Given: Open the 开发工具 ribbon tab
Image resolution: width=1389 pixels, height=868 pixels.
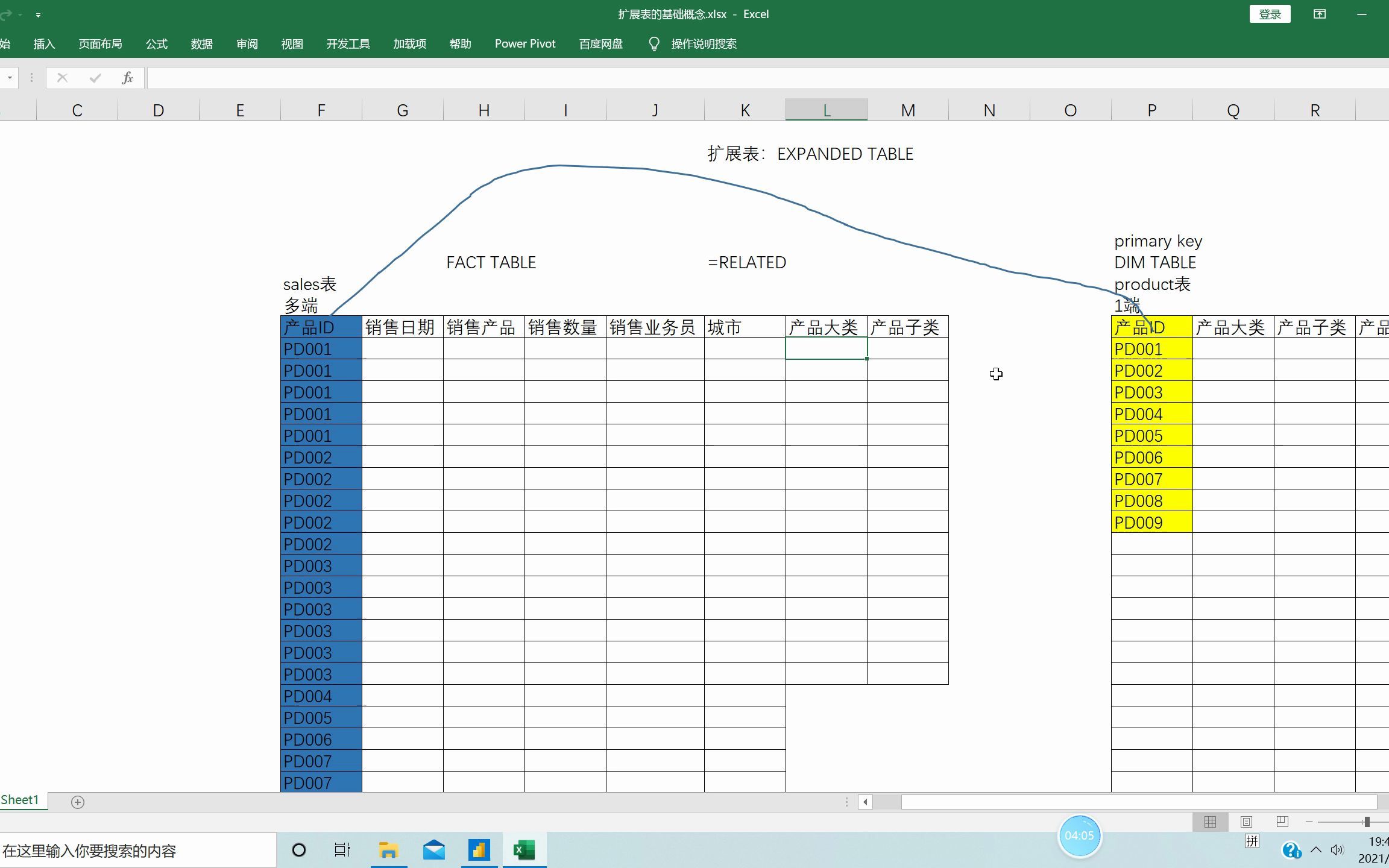Looking at the screenshot, I should (x=348, y=44).
